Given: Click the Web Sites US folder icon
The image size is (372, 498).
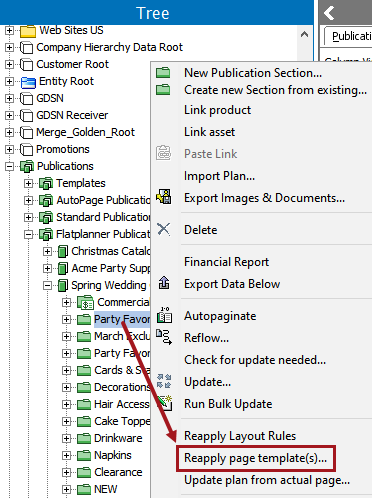Looking at the screenshot, I should point(28,31).
